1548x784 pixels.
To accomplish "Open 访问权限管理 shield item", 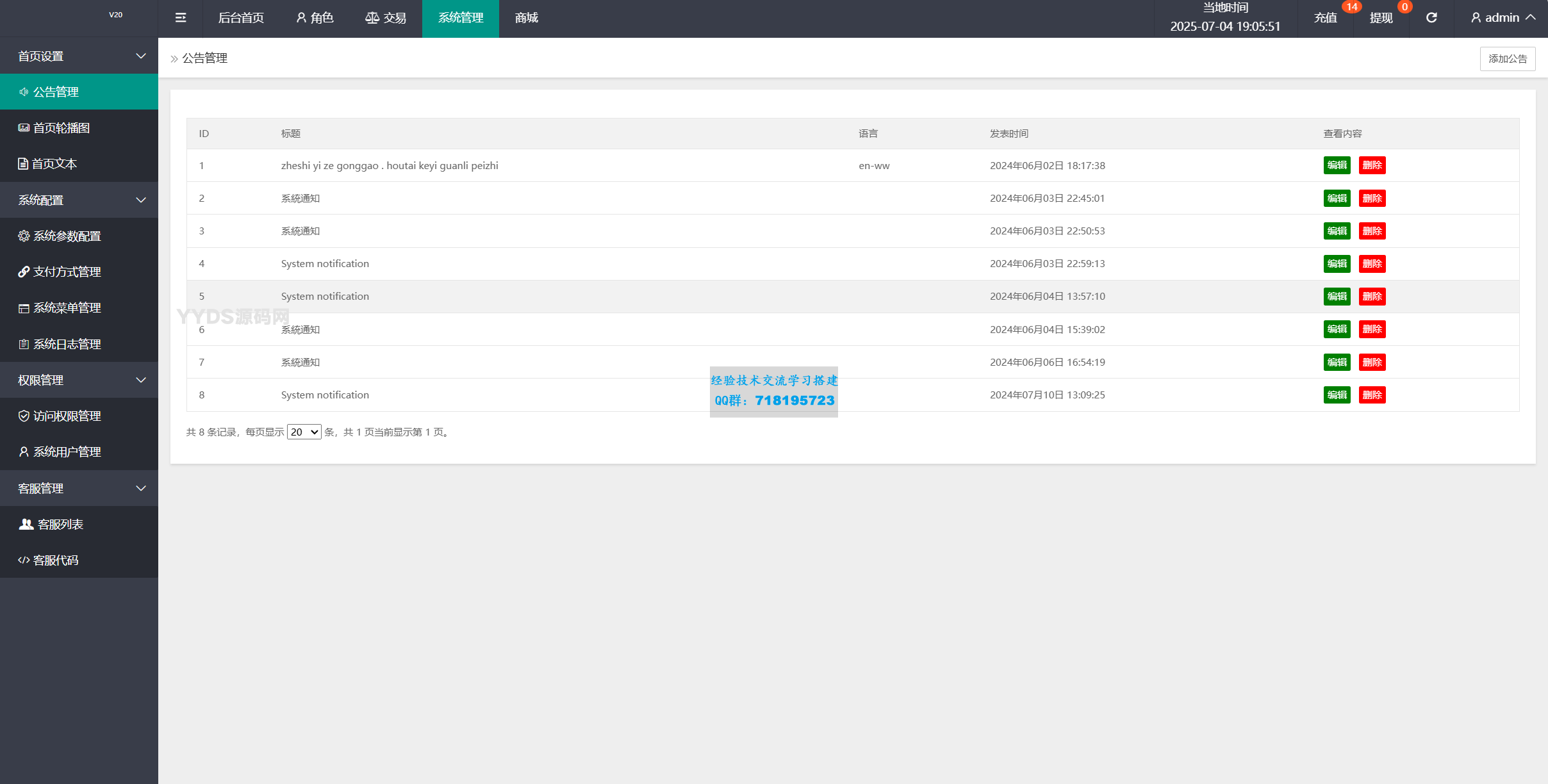I will [67, 416].
